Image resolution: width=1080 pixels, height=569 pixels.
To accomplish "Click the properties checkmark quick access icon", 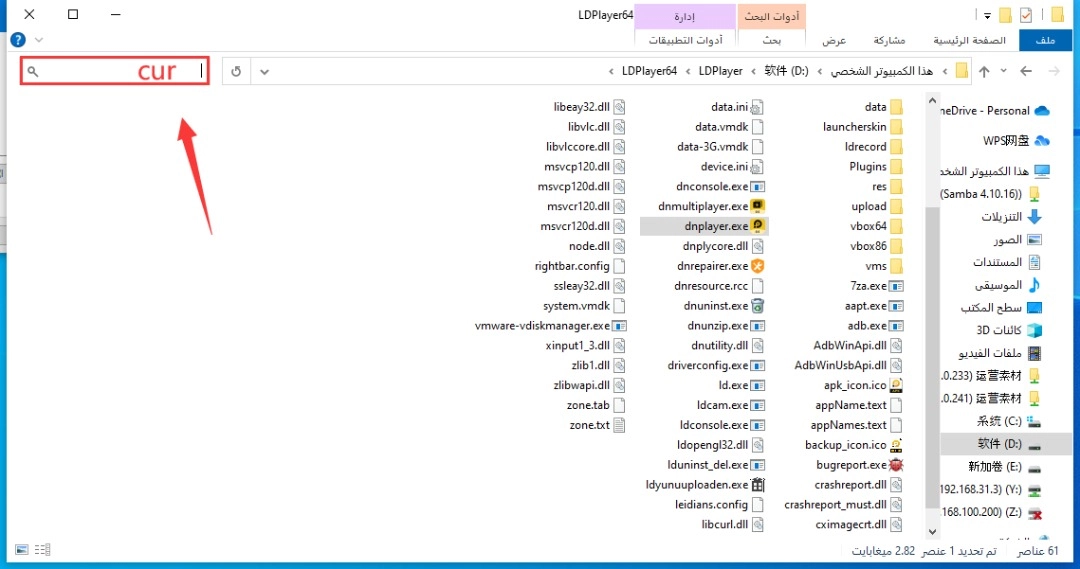I will pyautogui.click(x=1026, y=14).
